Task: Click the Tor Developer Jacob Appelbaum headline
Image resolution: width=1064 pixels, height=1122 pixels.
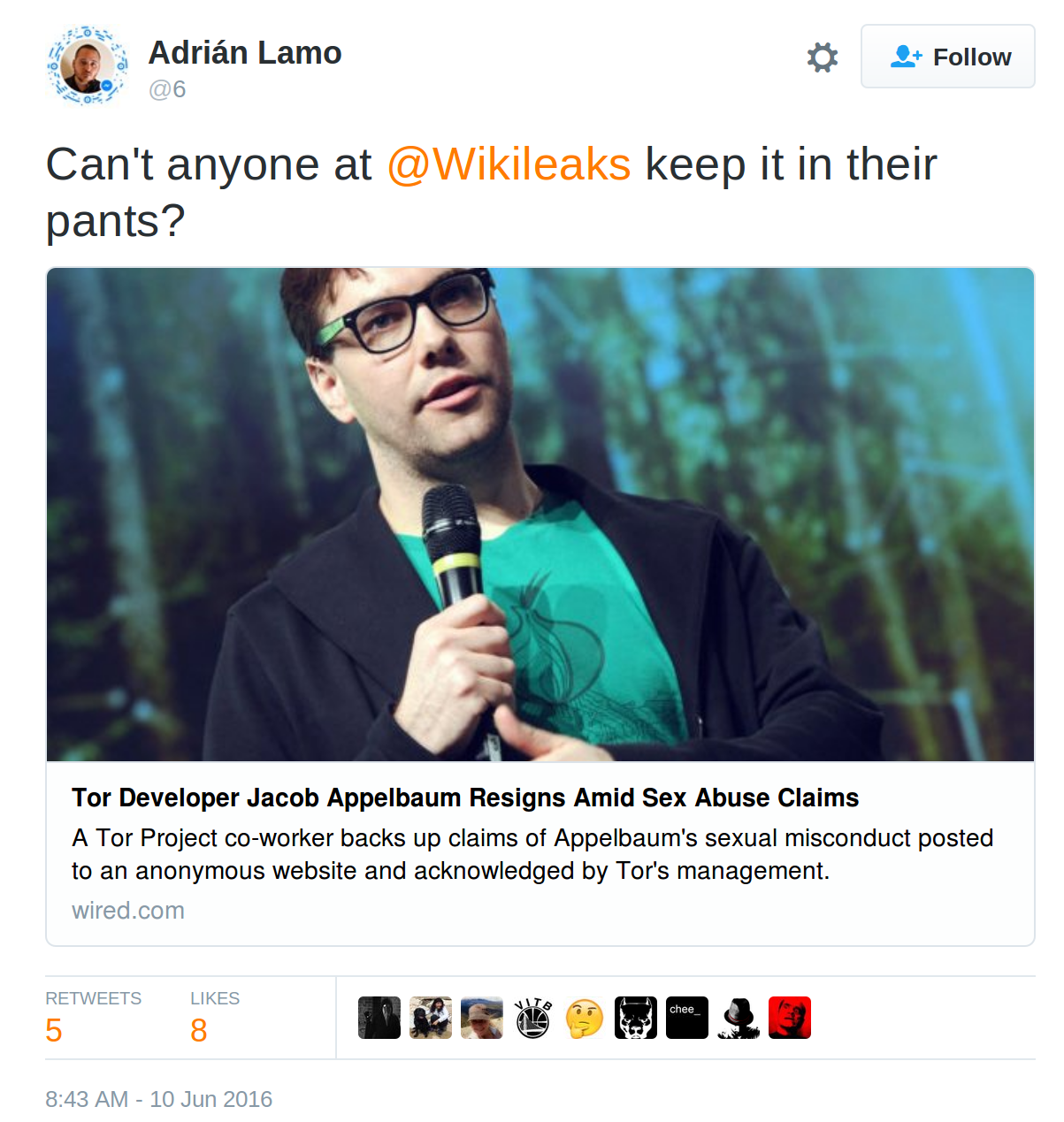Action: point(465,798)
